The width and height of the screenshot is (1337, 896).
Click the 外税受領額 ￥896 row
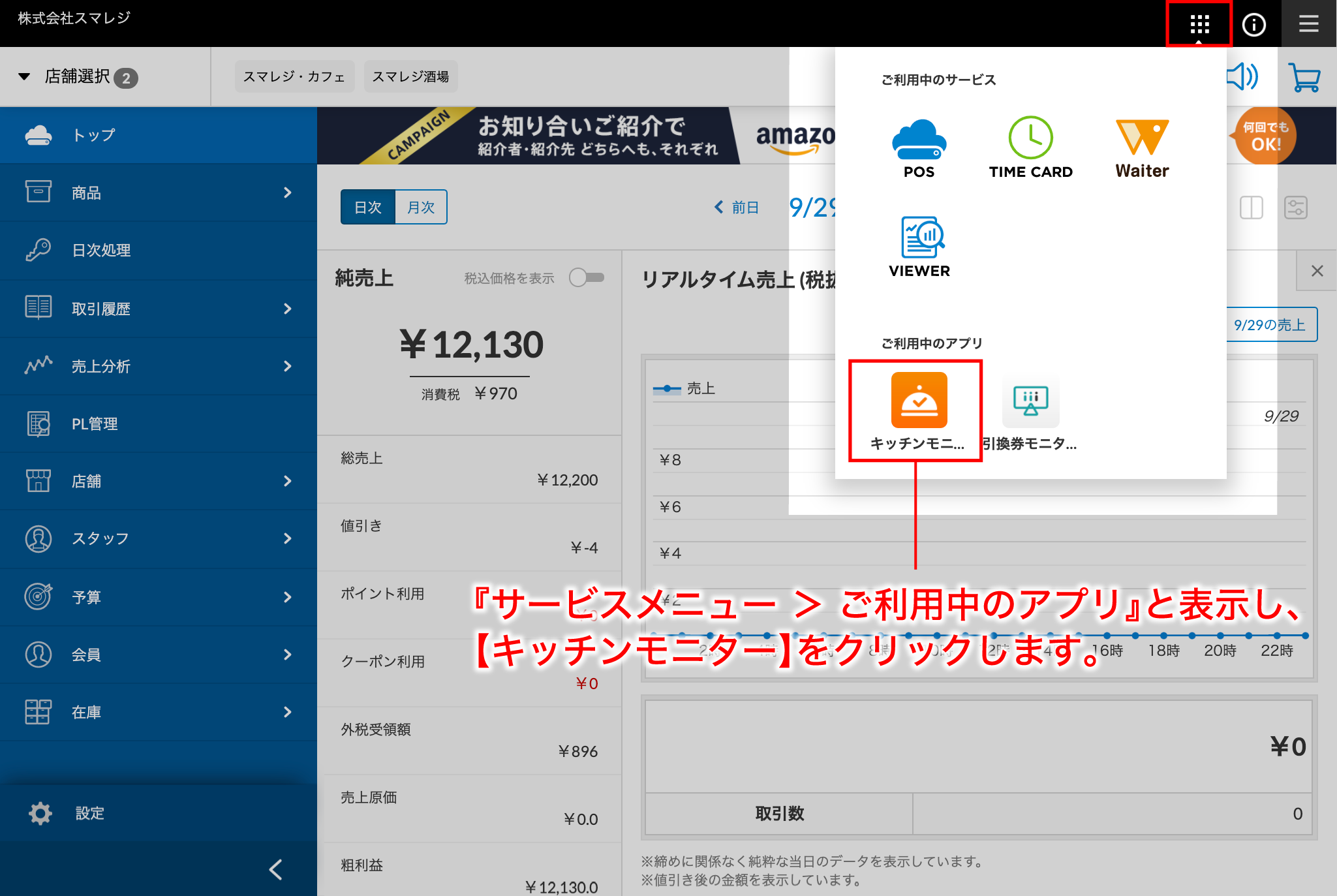click(x=469, y=741)
